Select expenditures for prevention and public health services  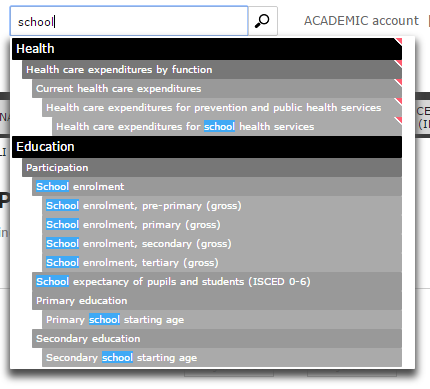tap(222, 108)
